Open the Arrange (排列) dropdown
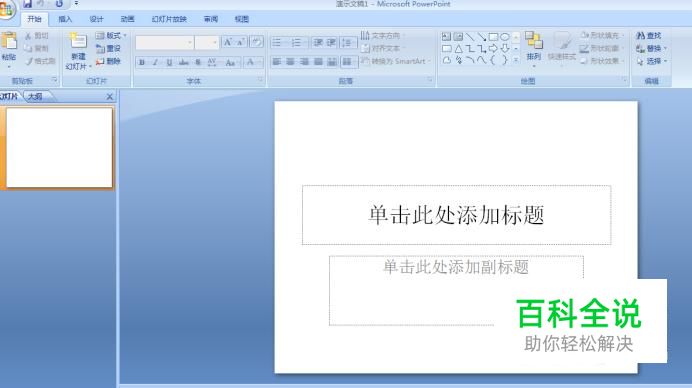This screenshot has height=388, width=692. coord(534,49)
